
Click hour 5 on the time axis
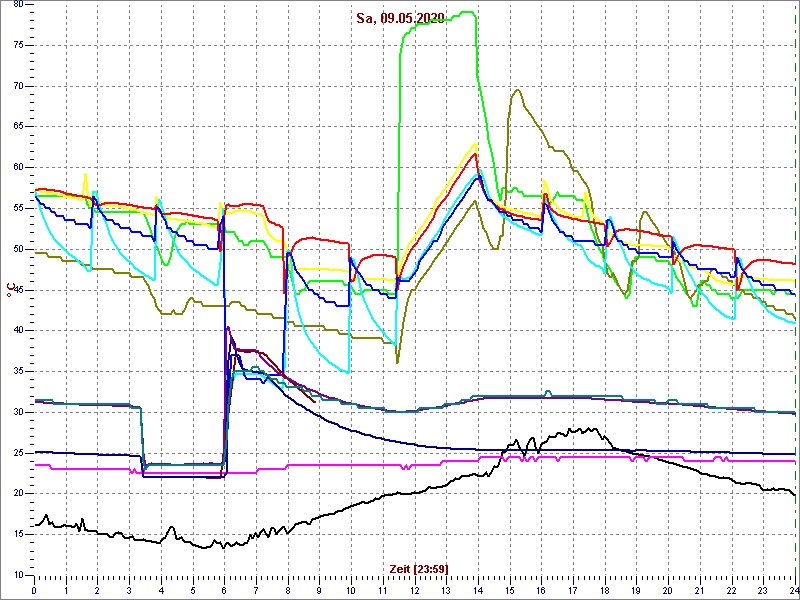(x=192, y=589)
